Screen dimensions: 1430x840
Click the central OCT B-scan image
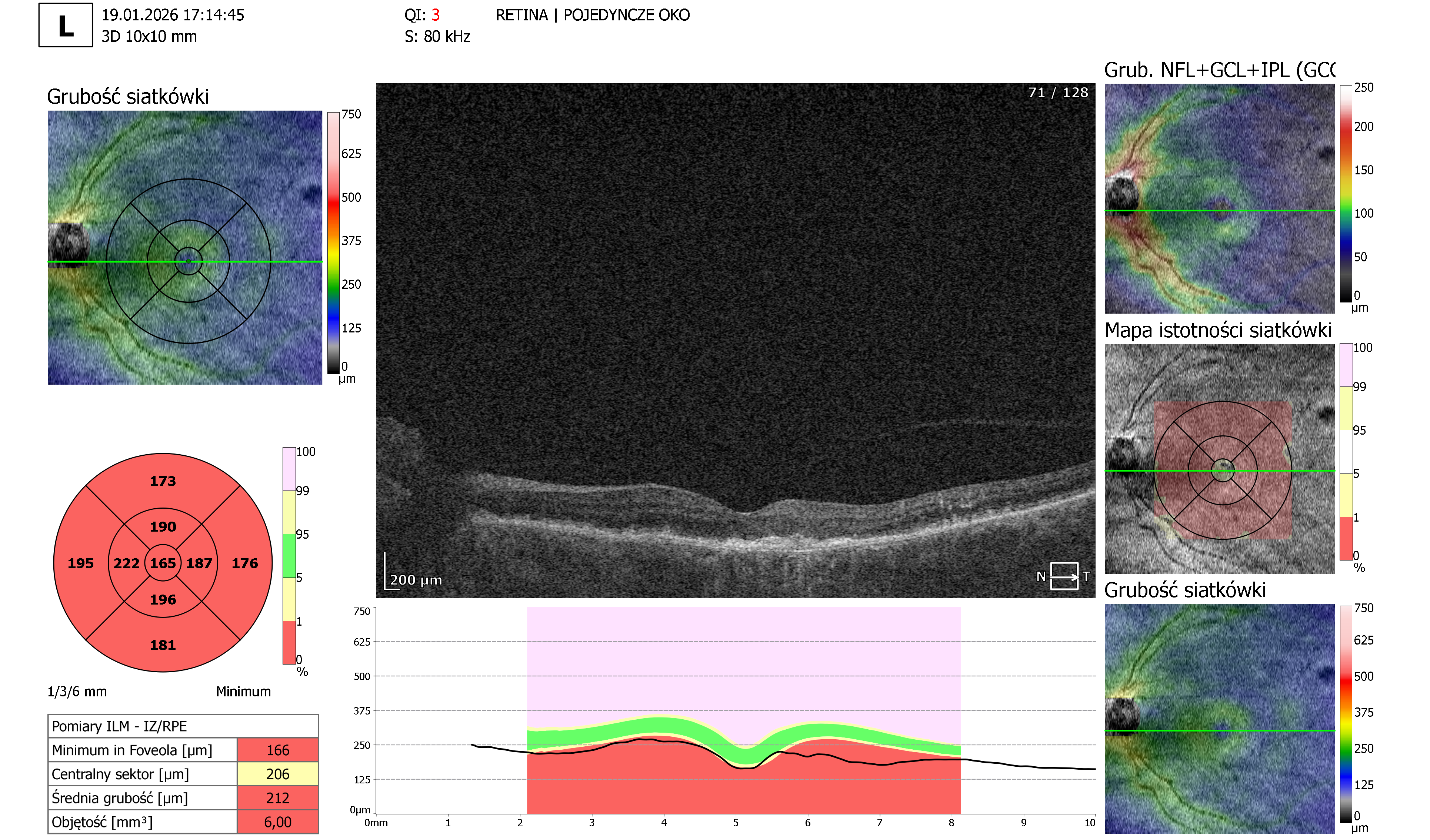tap(736, 340)
